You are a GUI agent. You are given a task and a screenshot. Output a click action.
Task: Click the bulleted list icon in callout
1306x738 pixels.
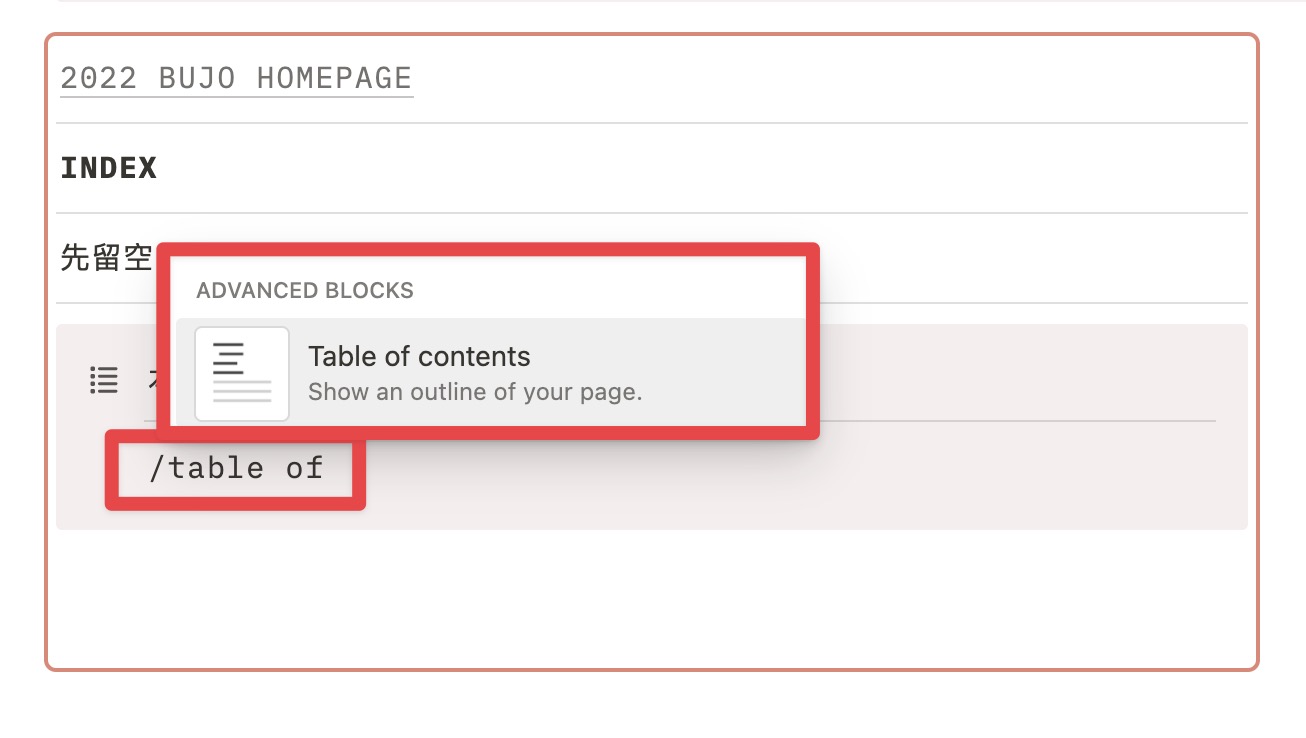(104, 379)
